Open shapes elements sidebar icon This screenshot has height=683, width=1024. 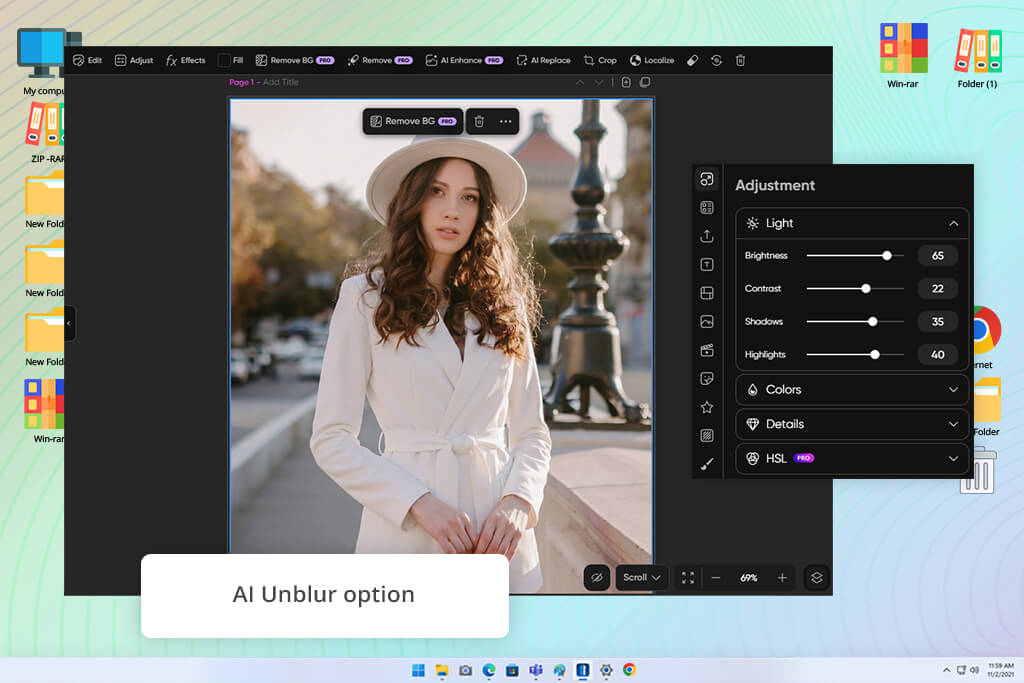(x=707, y=179)
